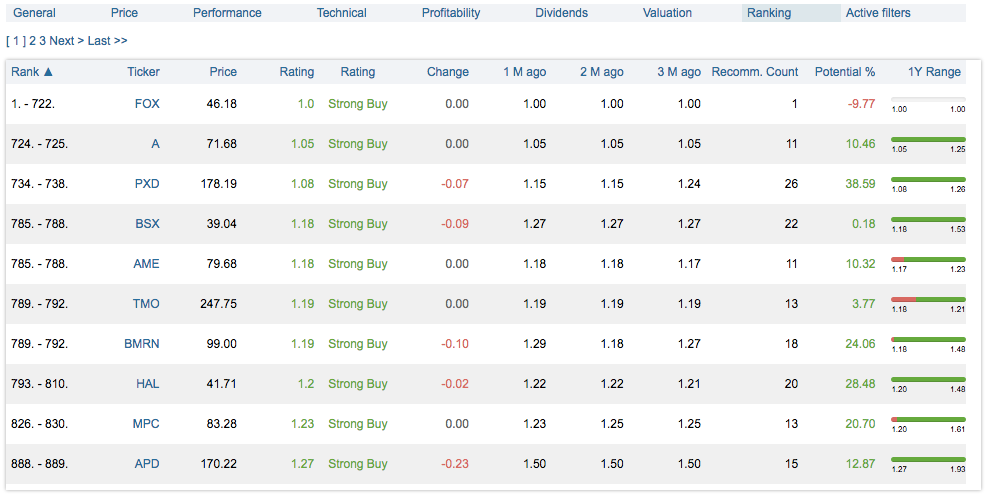
Task: Open the HAL ticker link
Action: pos(148,384)
